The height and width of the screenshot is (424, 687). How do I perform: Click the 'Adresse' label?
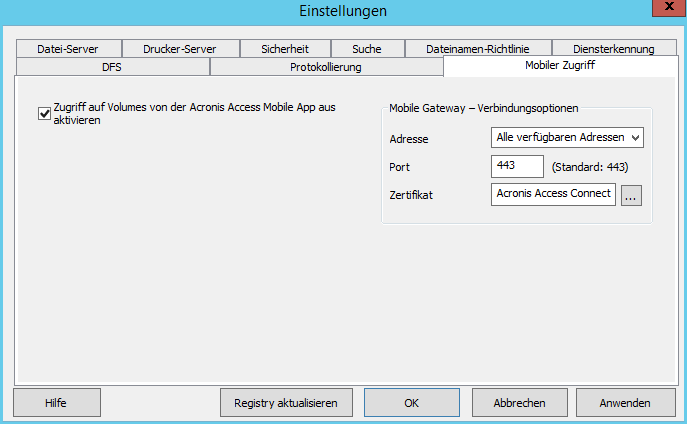(409, 139)
